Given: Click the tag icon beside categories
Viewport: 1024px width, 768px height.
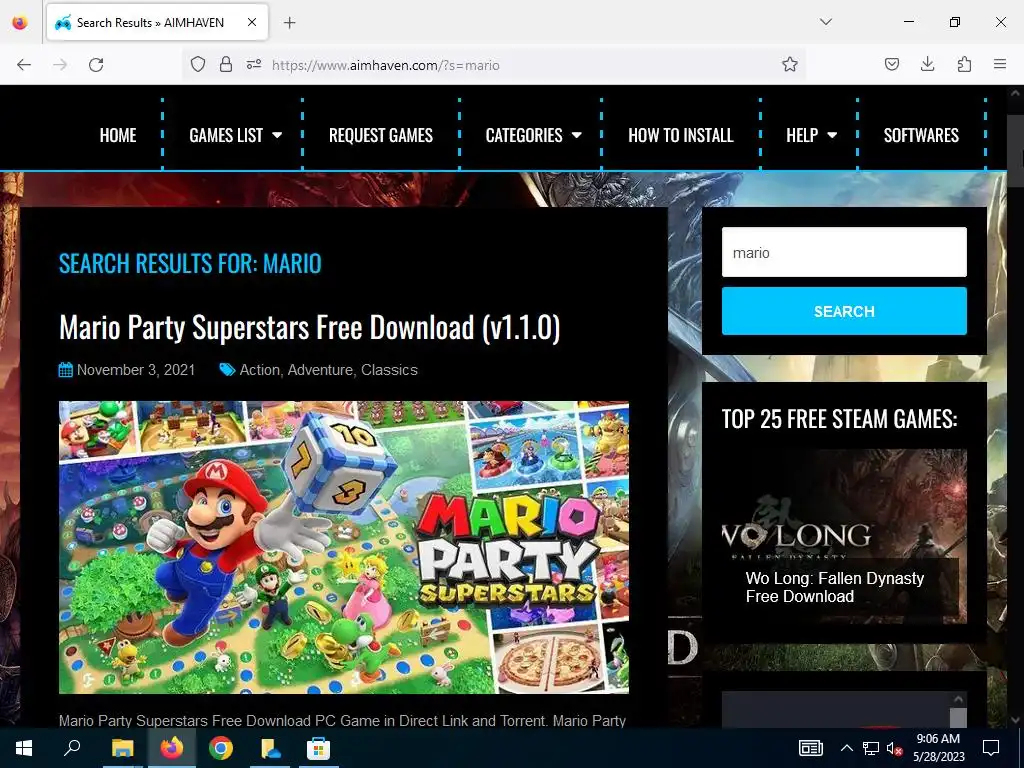Looking at the screenshot, I should pyautogui.click(x=227, y=370).
